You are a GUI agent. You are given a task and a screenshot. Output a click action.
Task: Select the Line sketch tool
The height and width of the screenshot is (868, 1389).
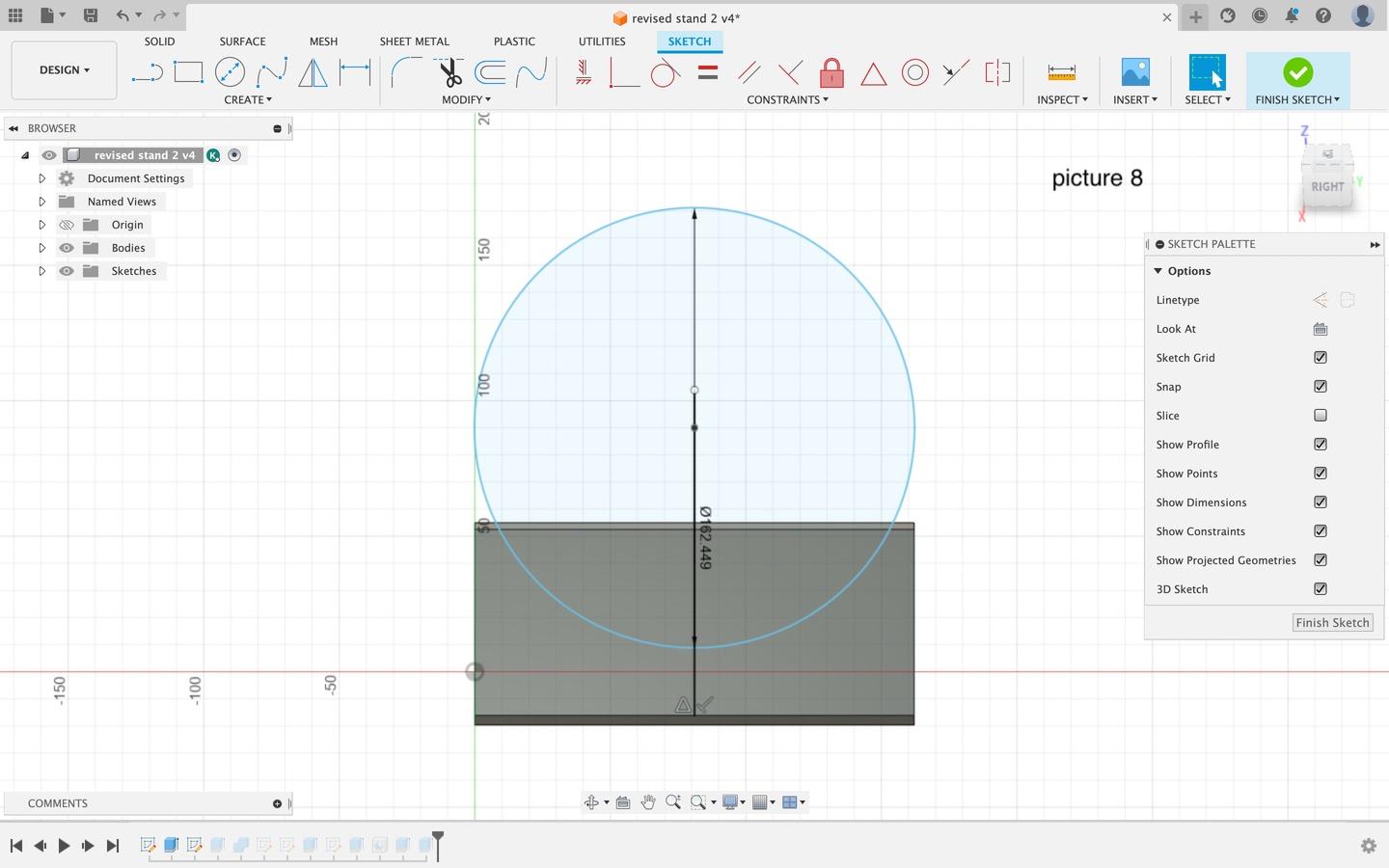pos(147,72)
